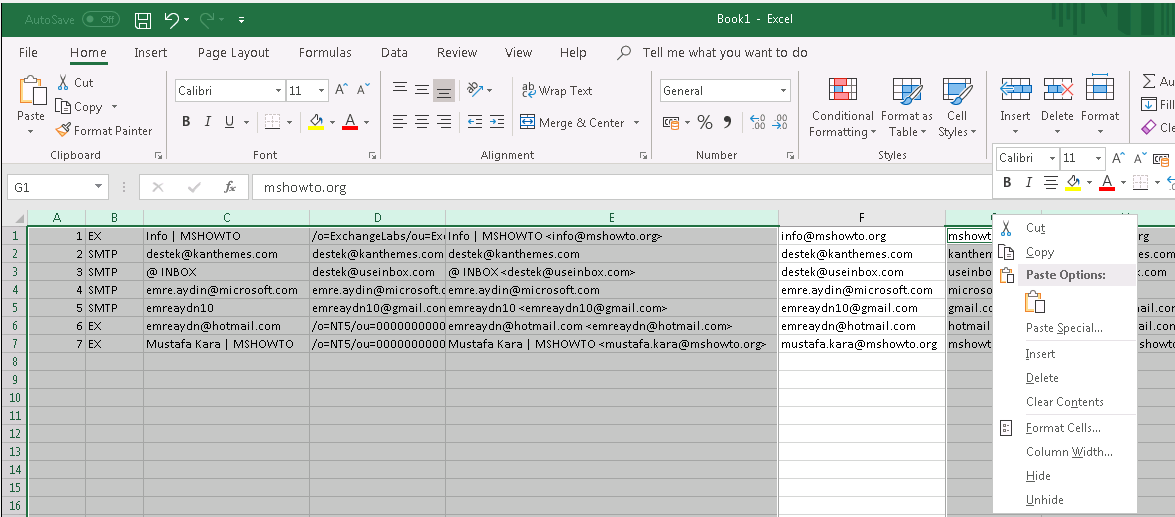Apply yellow Fill Color in ribbon
This screenshot has width=1175, height=517.
click(315, 122)
